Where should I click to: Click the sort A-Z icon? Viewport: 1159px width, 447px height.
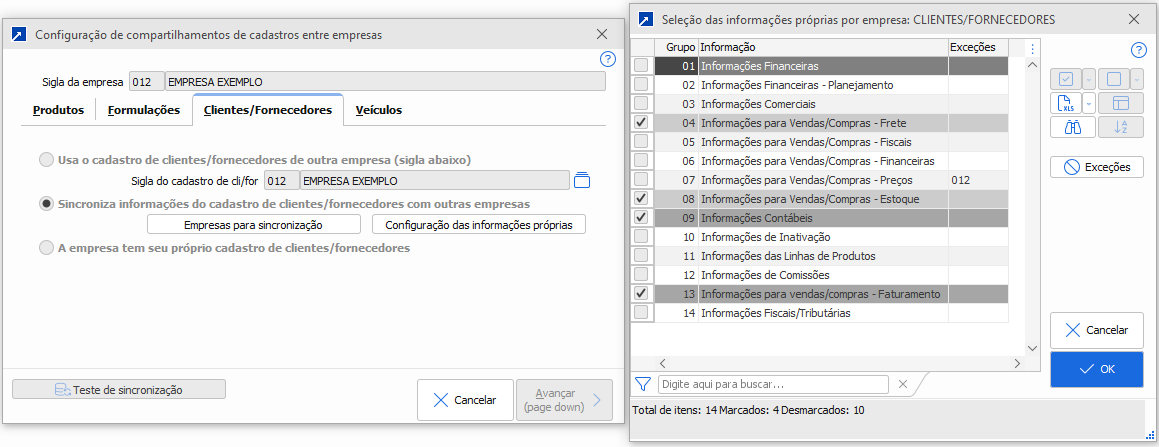pos(1120,127)
